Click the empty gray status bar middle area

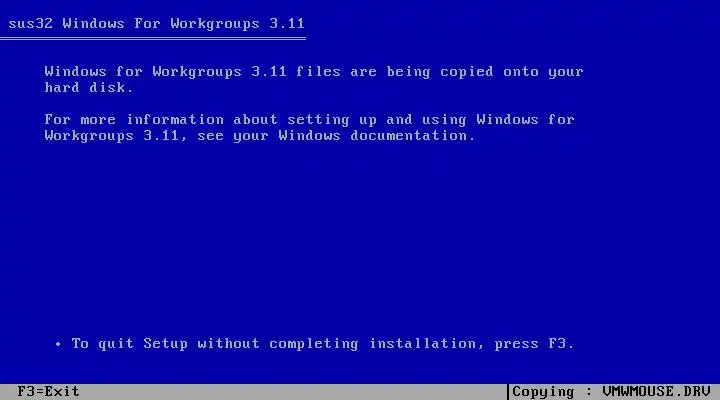(294, 392)
